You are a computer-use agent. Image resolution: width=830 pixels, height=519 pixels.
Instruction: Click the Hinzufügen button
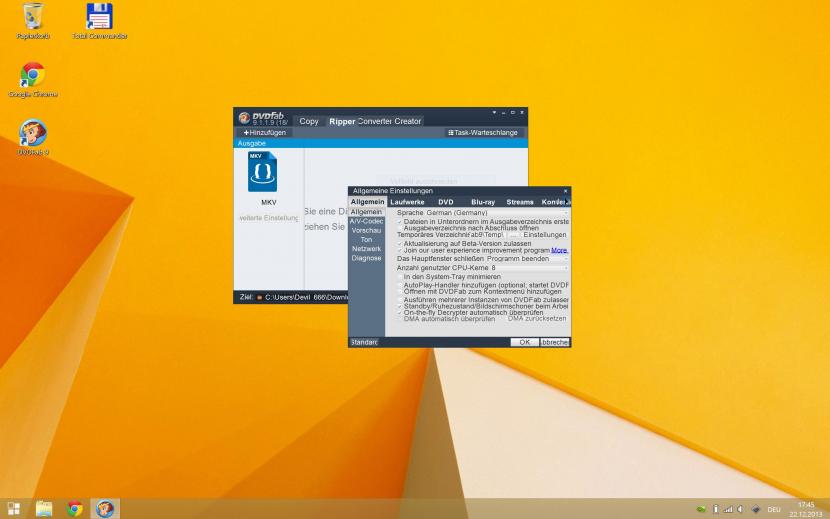click(x=264, y=132)
